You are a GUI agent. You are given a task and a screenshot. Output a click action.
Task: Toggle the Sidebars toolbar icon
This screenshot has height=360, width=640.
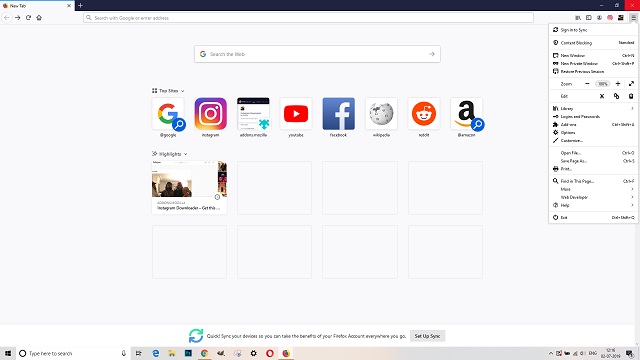pos(589,18)
